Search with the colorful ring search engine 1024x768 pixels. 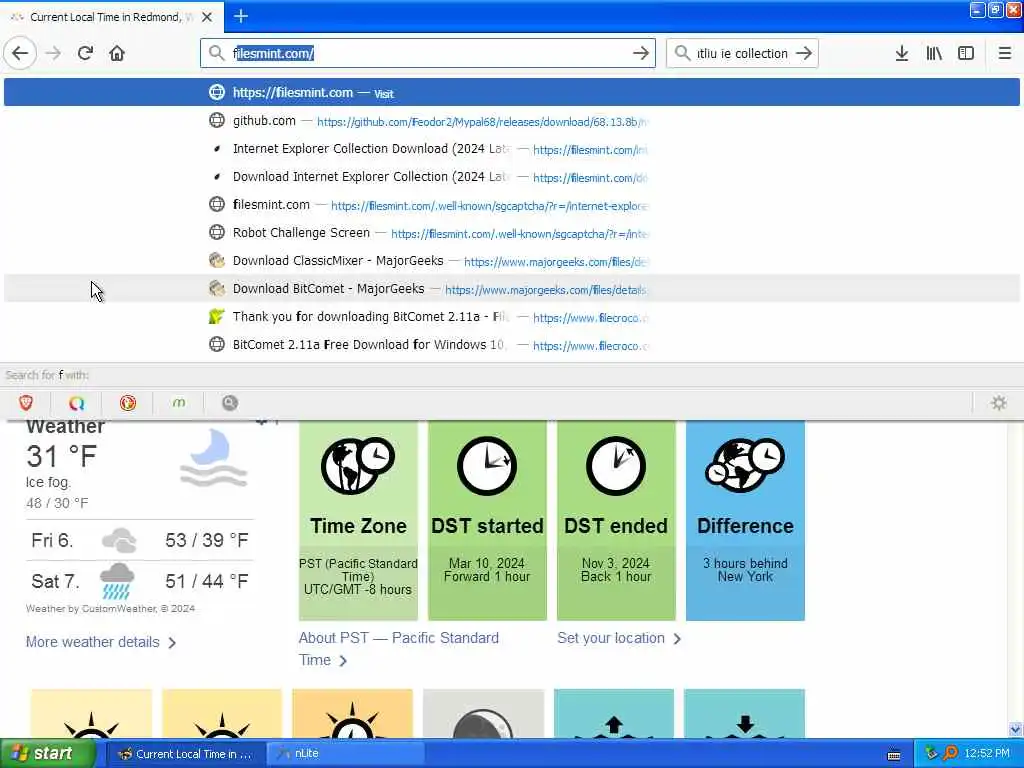click(76, 403)
